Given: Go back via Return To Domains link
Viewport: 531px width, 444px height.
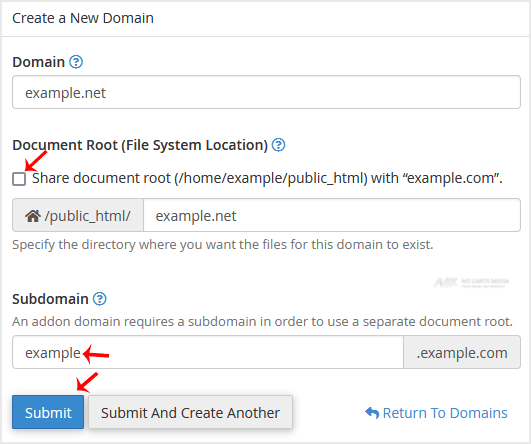Looking at the screenshot, I should 445,413.
